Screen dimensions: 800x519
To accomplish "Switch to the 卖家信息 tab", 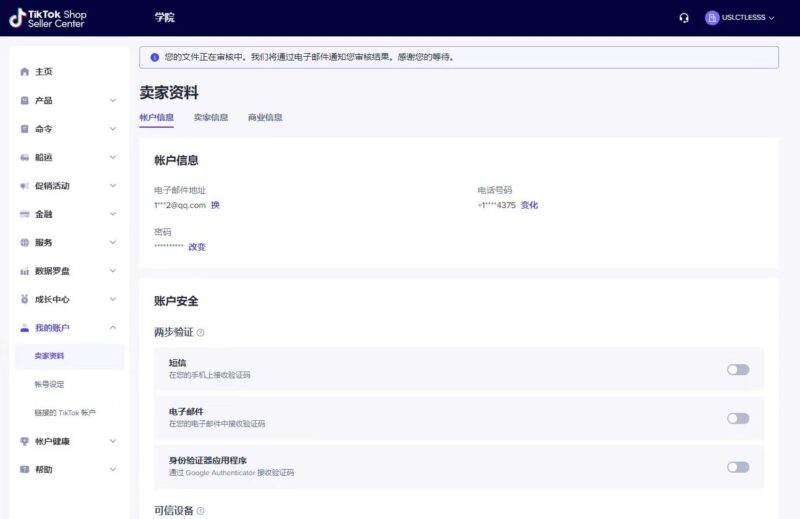I will point(211,117).
